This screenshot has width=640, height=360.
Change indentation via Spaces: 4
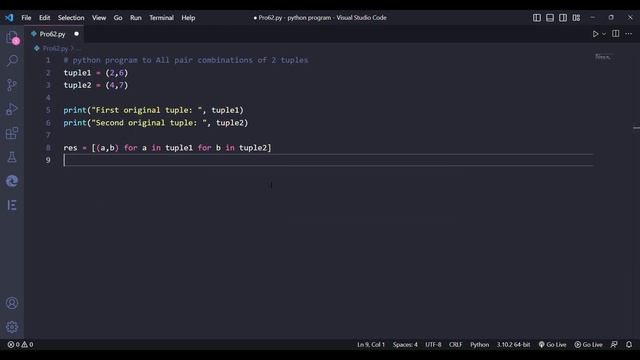click(x=405, y=344)
